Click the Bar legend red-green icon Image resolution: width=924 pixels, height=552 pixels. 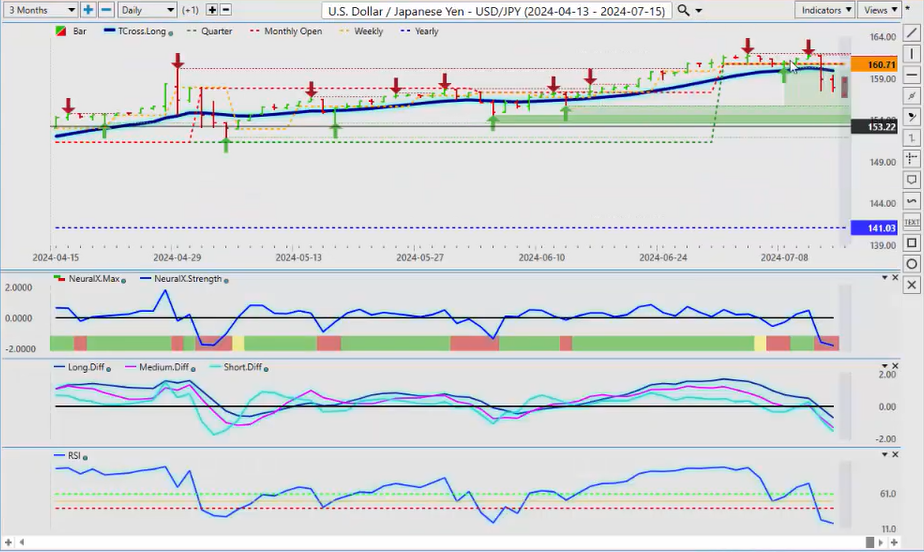coord(61,31)
